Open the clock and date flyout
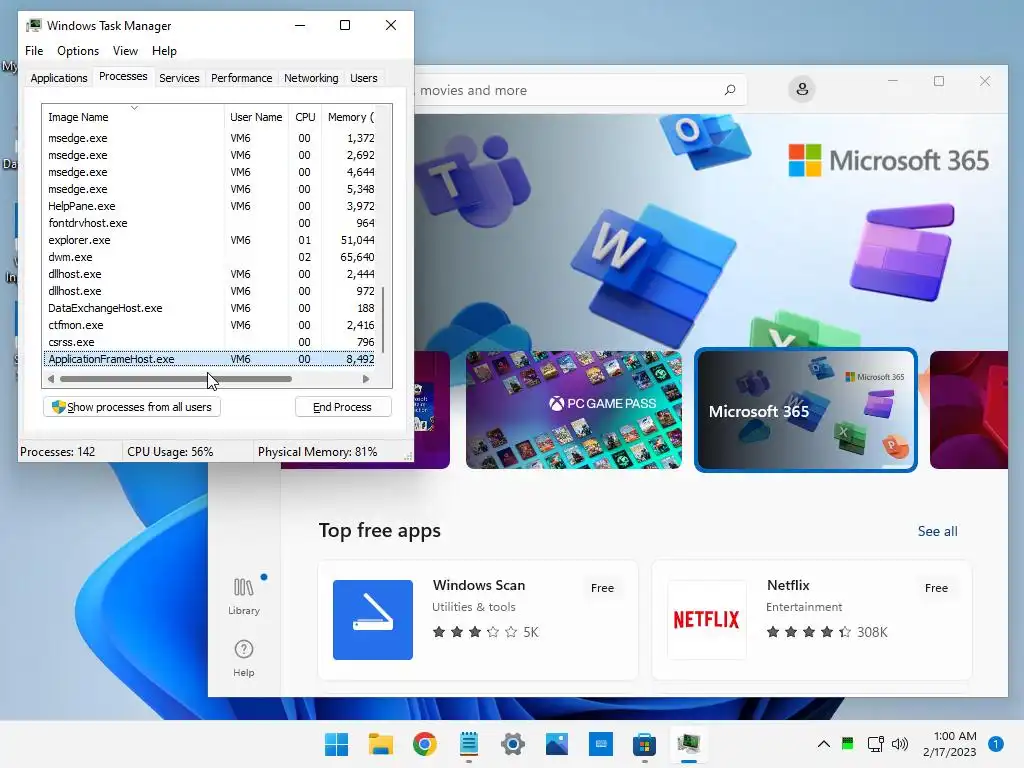1024x768 pixels. (x=950, y=744)
